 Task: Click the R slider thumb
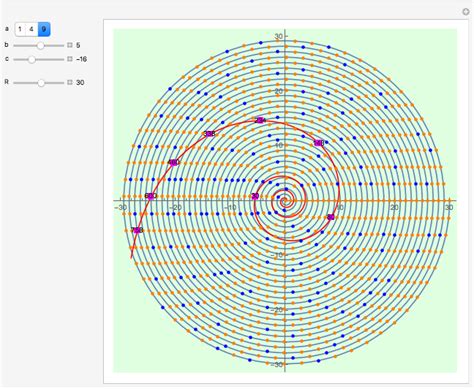pyautogui.click(x=41, y=83)
